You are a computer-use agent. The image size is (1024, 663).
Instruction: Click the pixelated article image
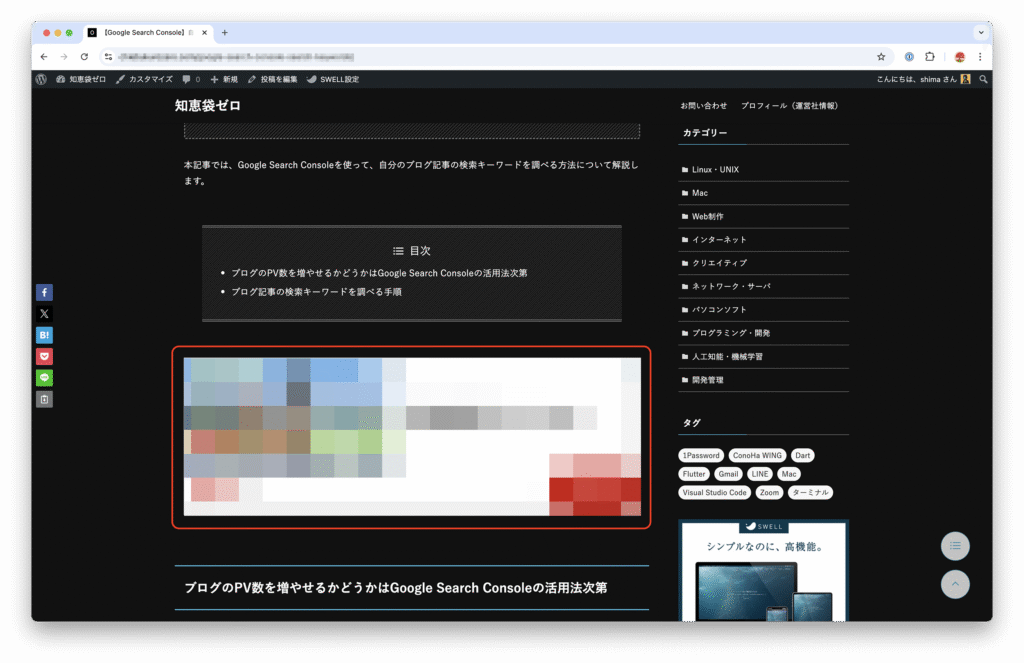(x=412, y=436)
